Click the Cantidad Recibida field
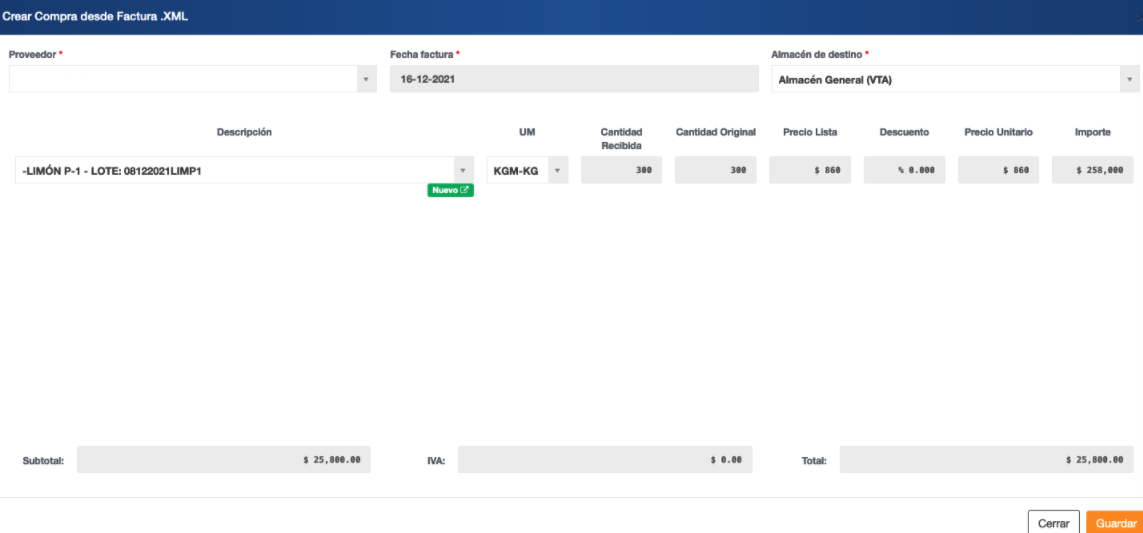Viewport: 1143px width, 533px height. pos(621,170)
